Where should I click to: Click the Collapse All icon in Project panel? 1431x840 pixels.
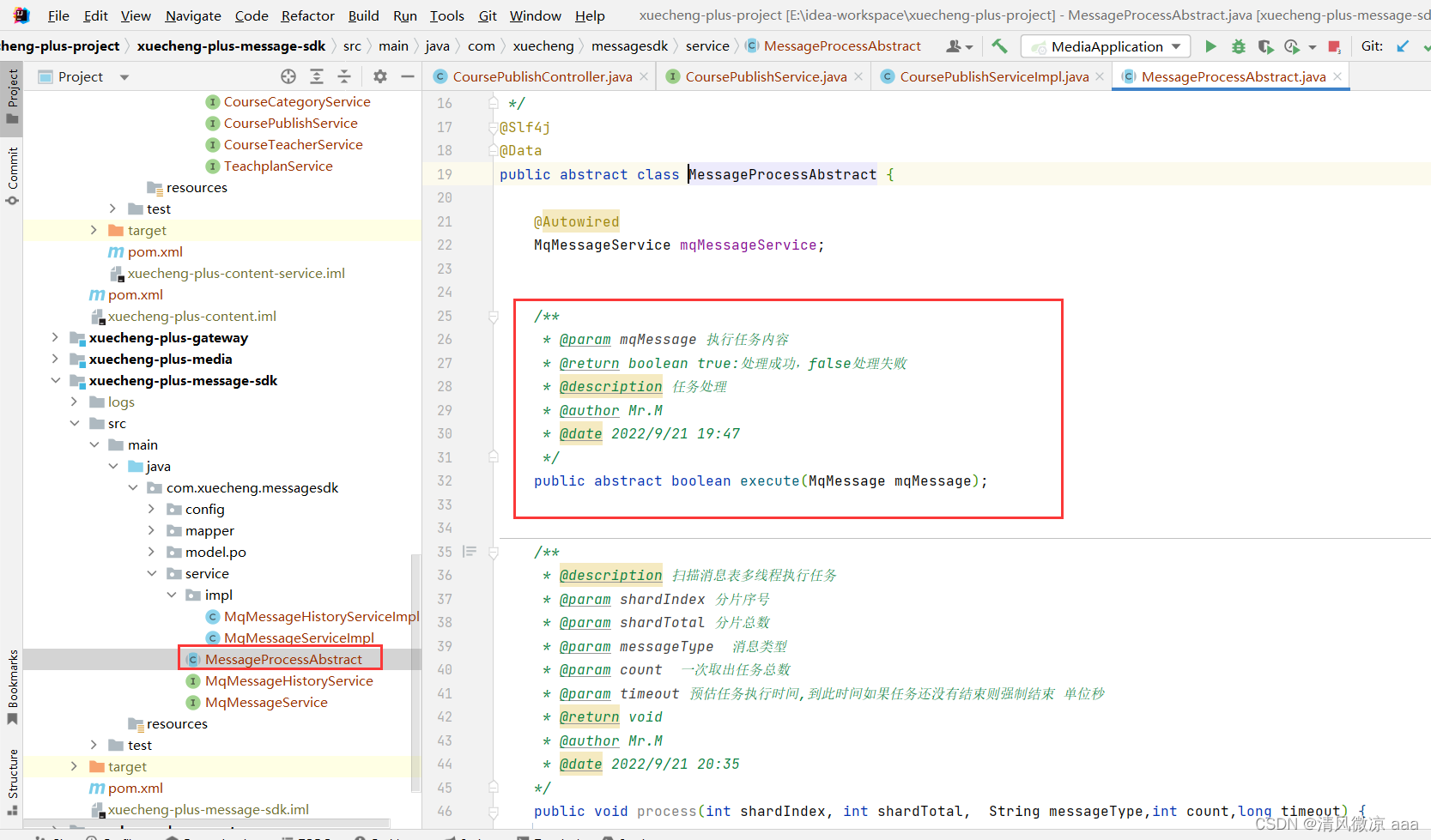(x=344, y=76)
